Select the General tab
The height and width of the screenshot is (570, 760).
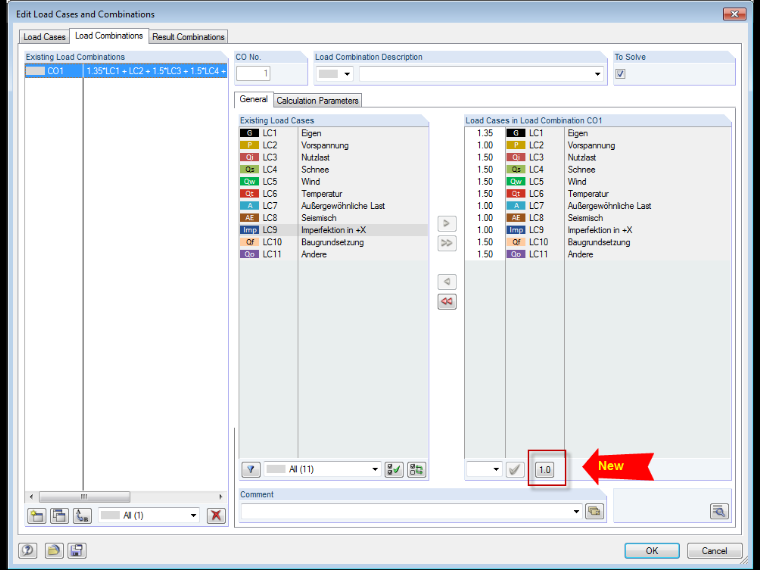click(253, 99)
